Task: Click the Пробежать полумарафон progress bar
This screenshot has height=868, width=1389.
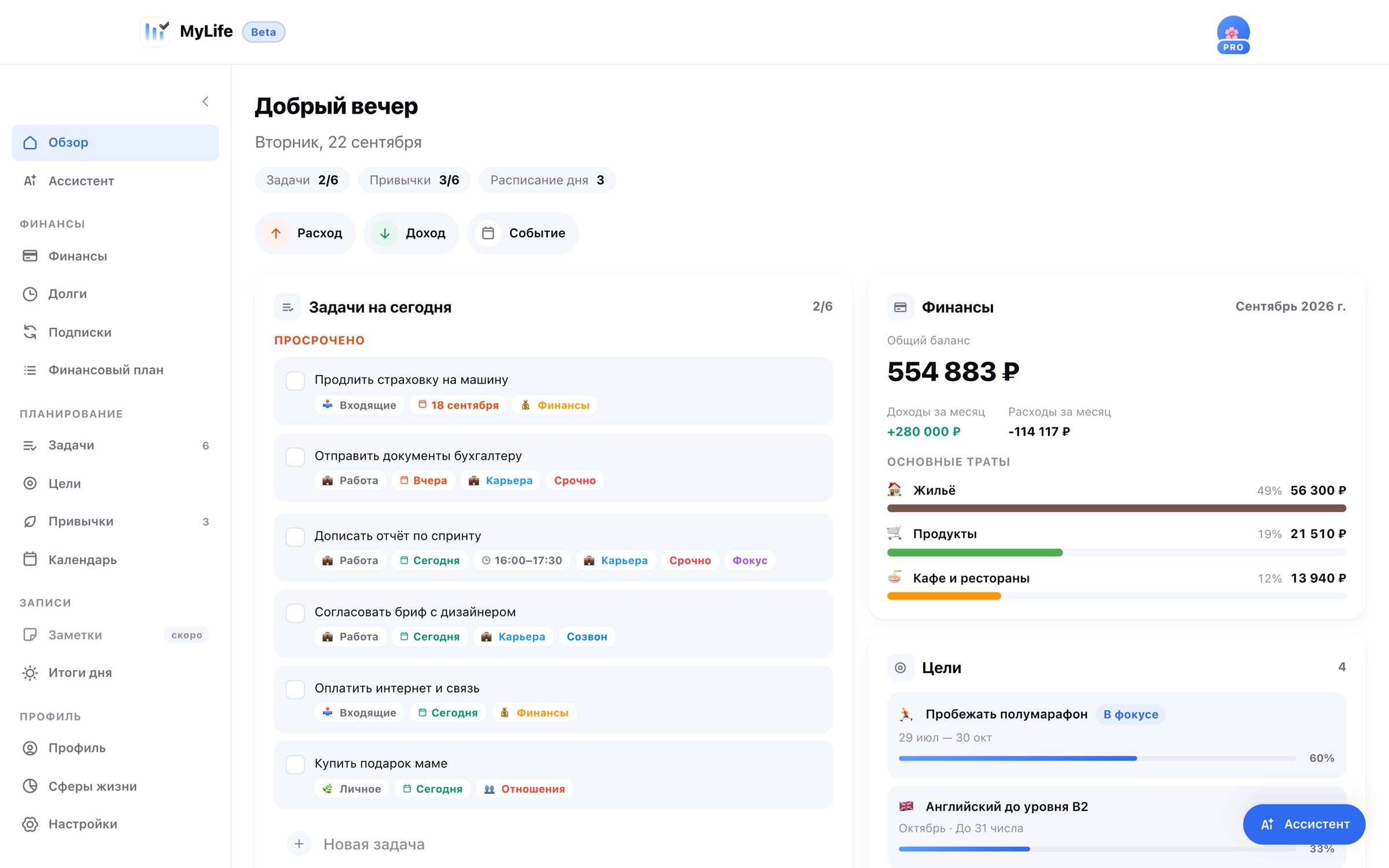Action: [x=1097, y=758]
